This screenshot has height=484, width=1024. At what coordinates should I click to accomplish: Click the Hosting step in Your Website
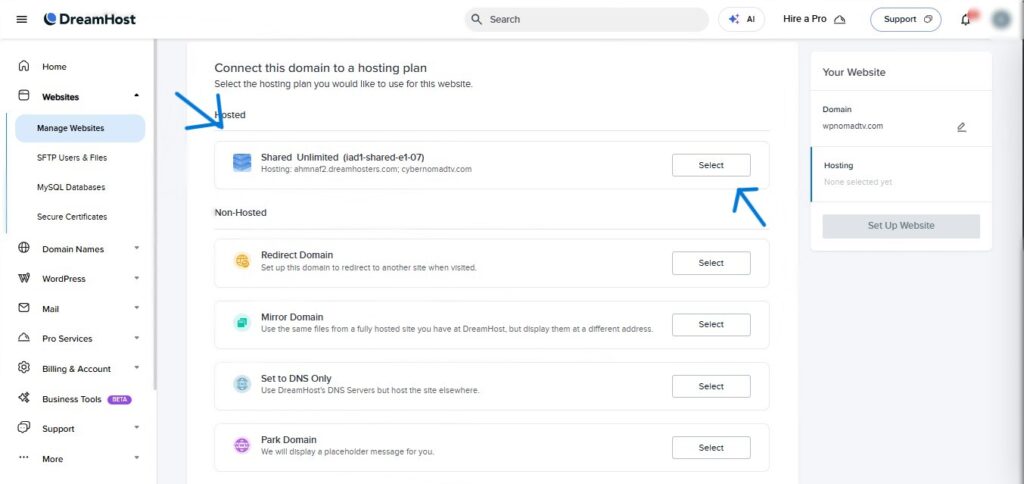click(901, 174)
